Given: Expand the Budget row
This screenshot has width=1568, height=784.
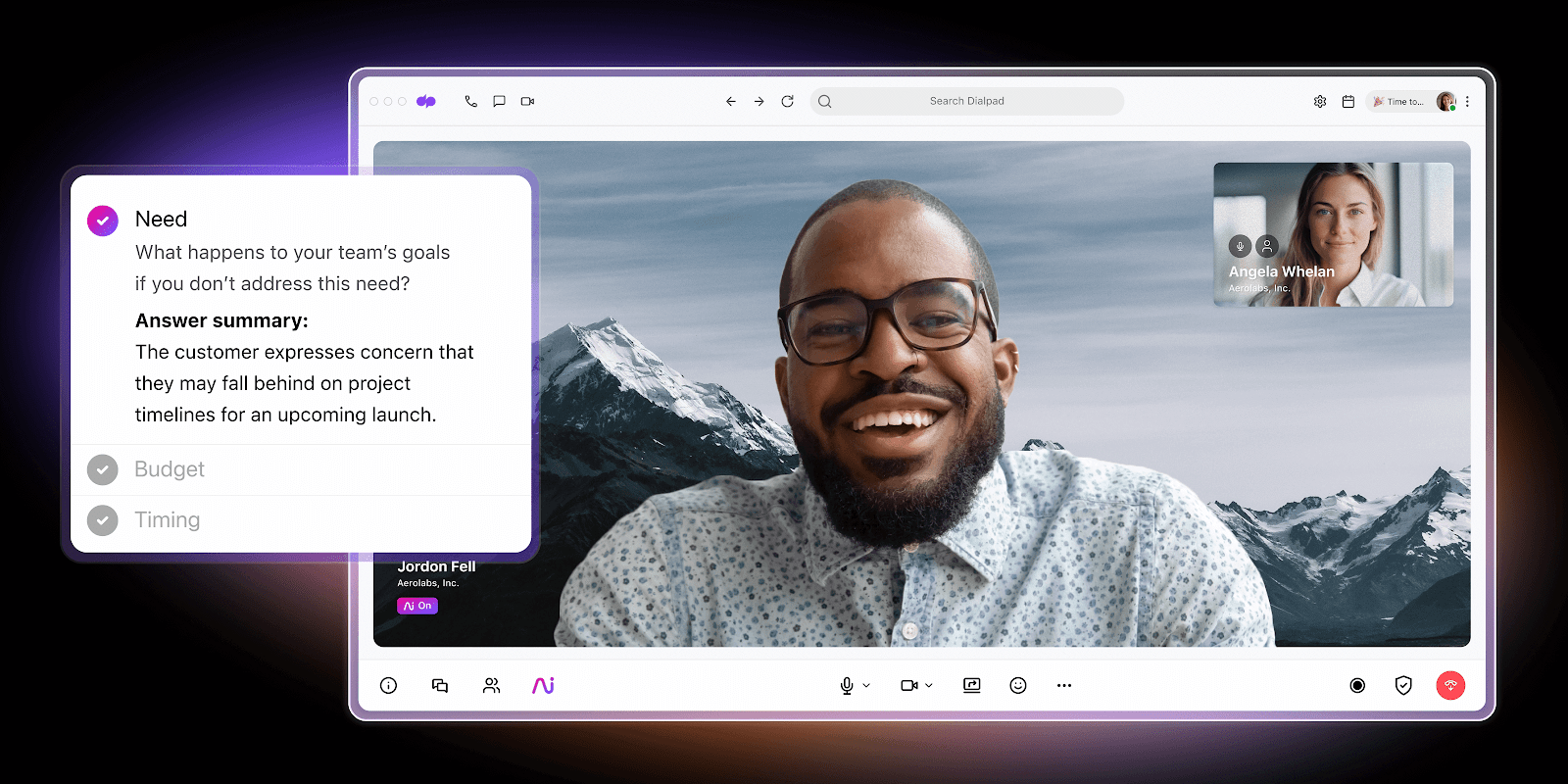Looking at the screenshot, I should coord(301,470).
